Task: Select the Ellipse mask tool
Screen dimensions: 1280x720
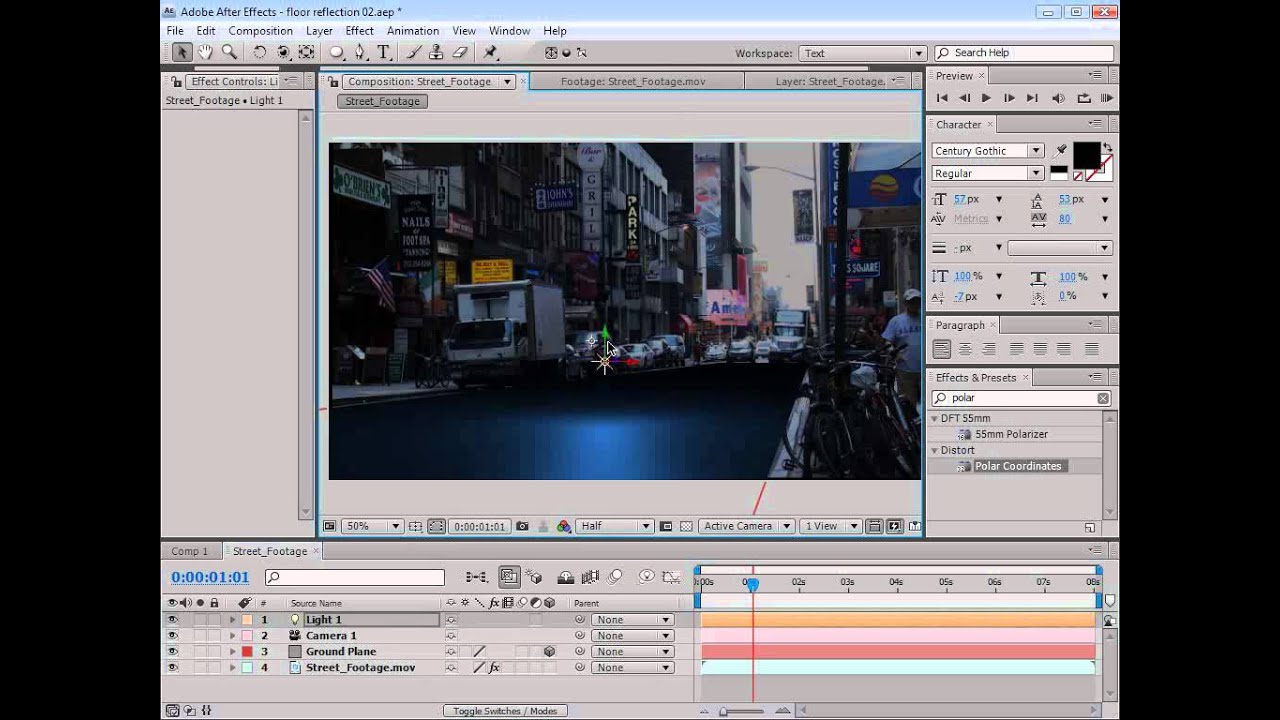Action: point(337,53)
